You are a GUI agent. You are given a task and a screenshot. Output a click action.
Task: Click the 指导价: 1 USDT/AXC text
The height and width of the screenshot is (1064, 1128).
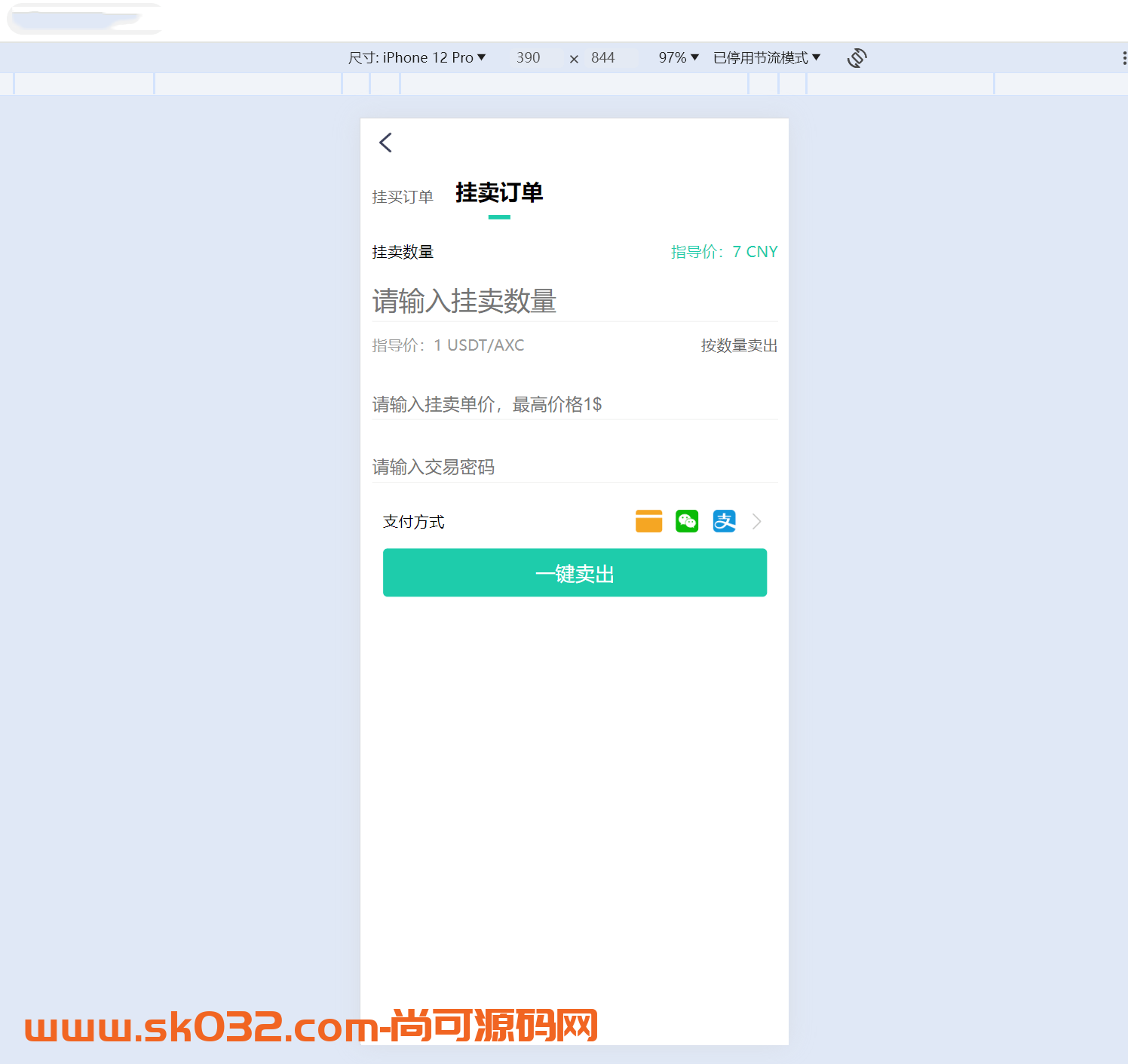point(448,345)
